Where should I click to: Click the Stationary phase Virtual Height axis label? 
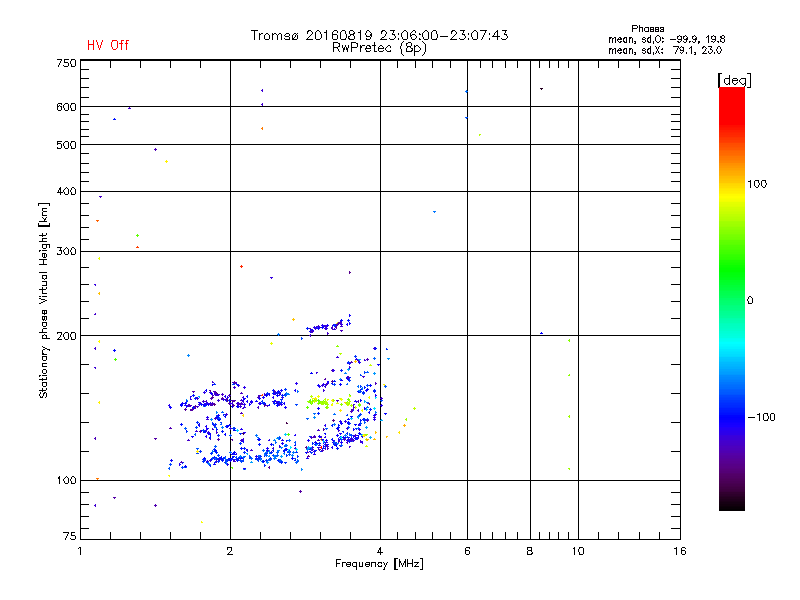[44, 301]
